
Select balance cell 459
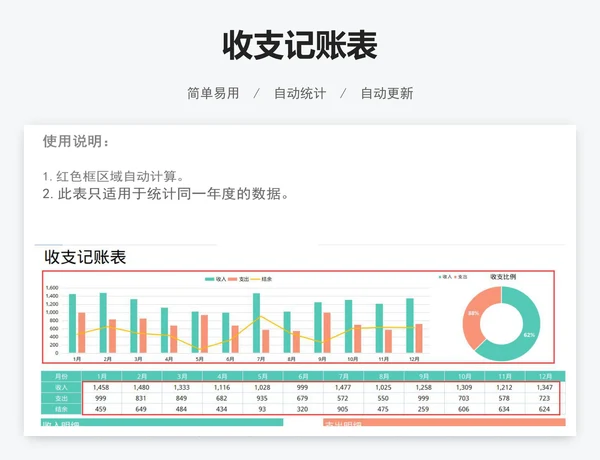tap(101, 409)
